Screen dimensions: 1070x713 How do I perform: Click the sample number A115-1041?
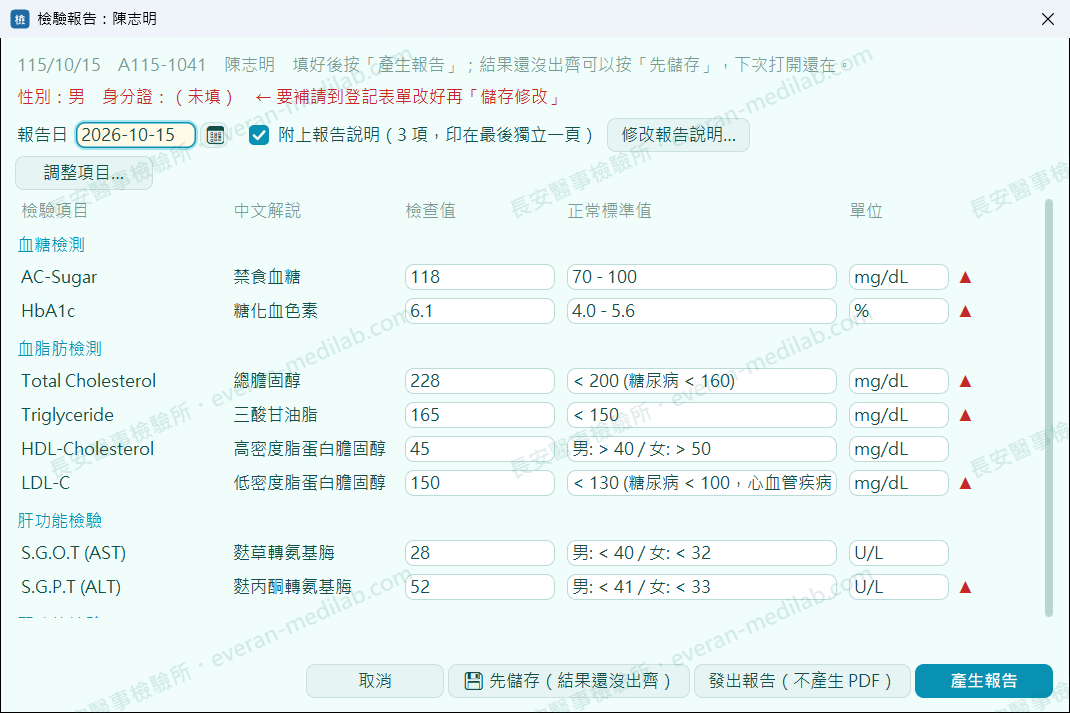(x=162, y=65)
